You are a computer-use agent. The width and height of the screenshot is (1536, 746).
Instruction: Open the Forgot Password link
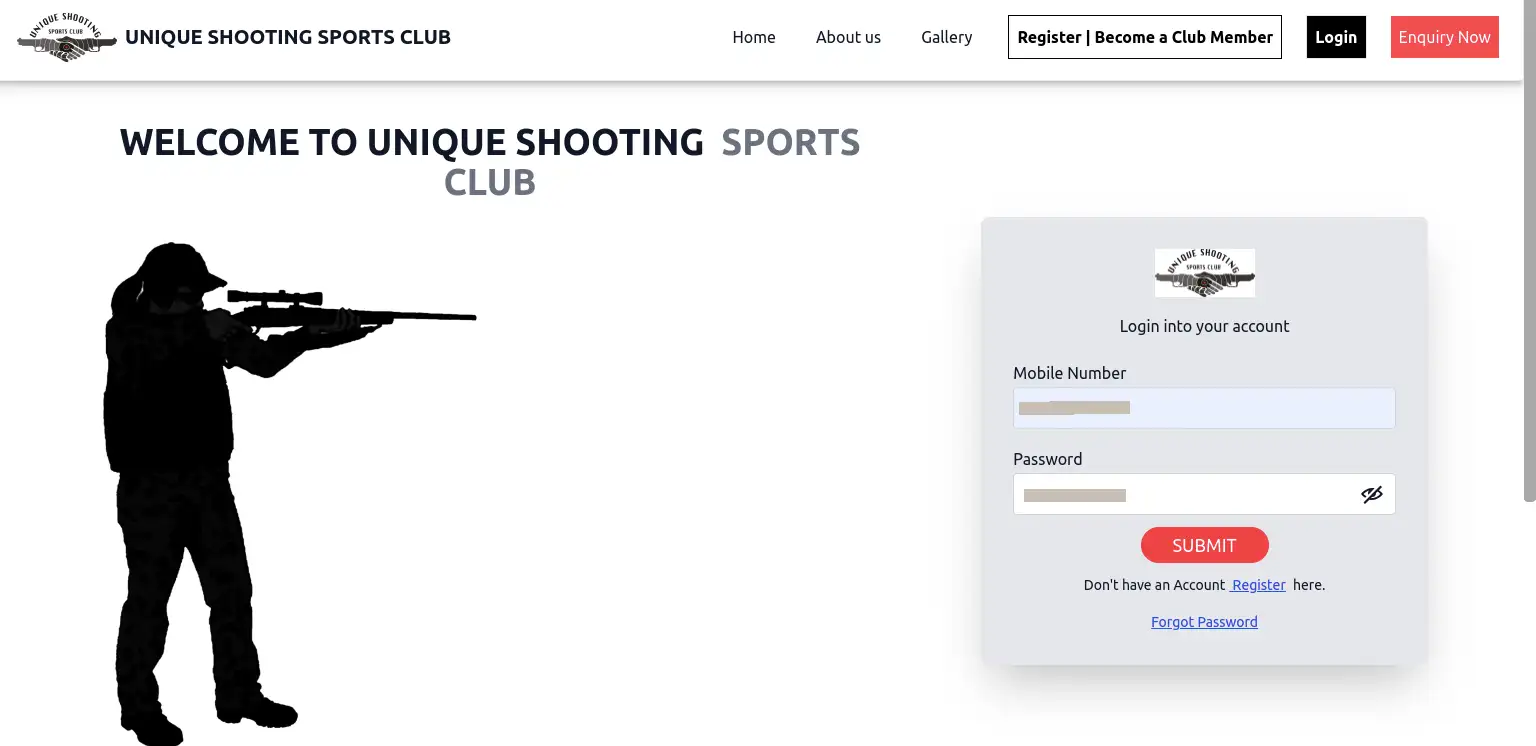click(1204, 622)
